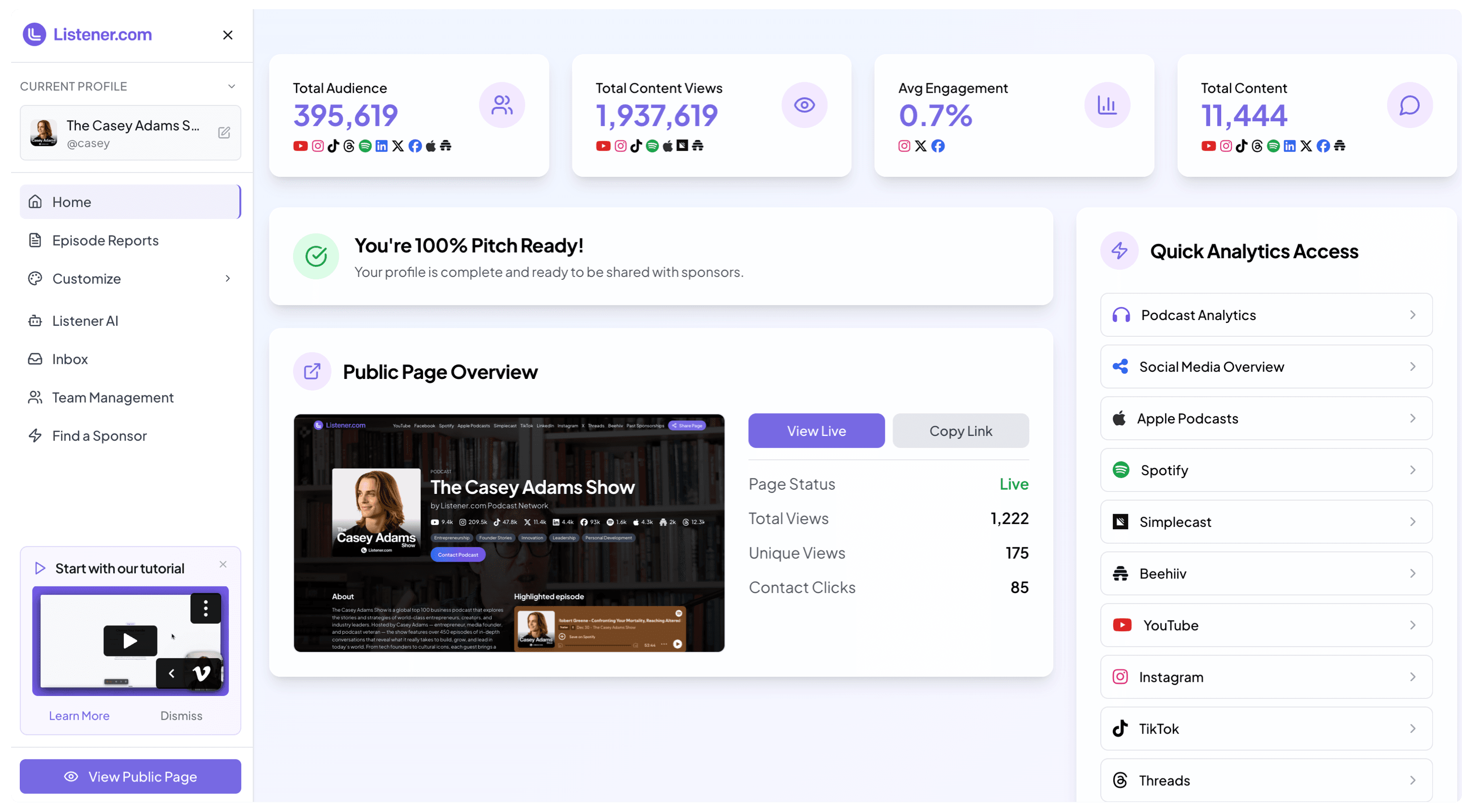Viewport: 1474px width, 812px height.
Task: Click the Facebook icon under Avg Engagement
Action: (x=938, y=146)
